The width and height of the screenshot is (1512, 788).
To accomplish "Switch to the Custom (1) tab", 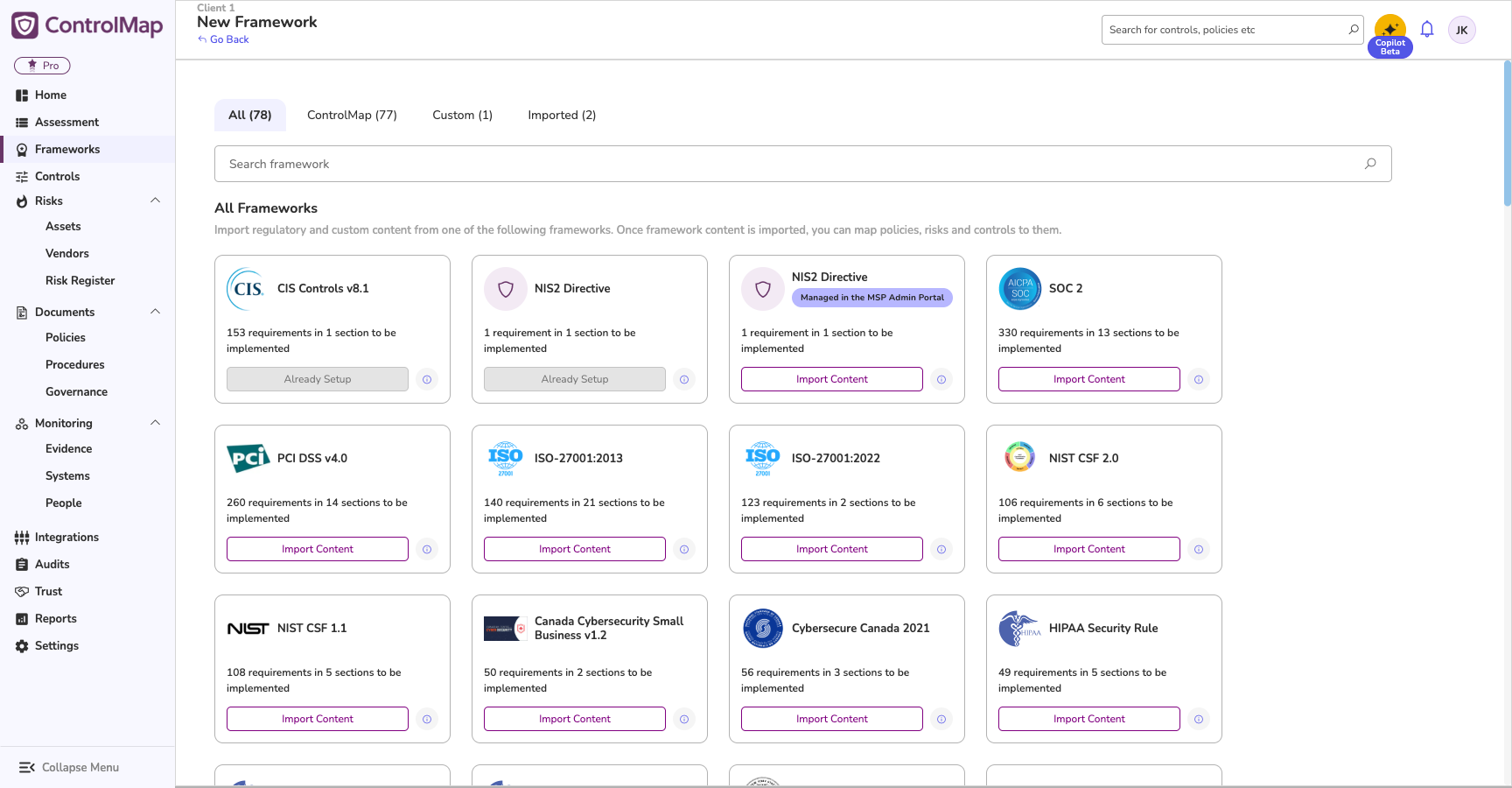I will pyautogui.click(x=462, y=115).
